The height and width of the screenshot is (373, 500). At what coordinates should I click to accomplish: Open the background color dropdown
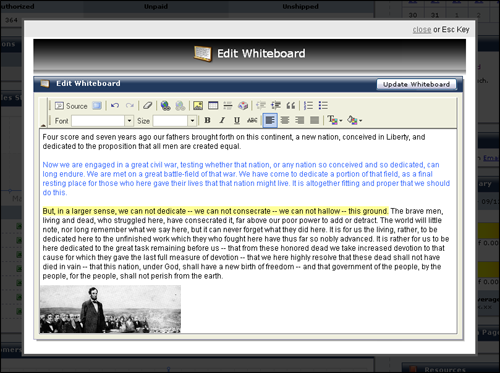[x=354, y=120]
